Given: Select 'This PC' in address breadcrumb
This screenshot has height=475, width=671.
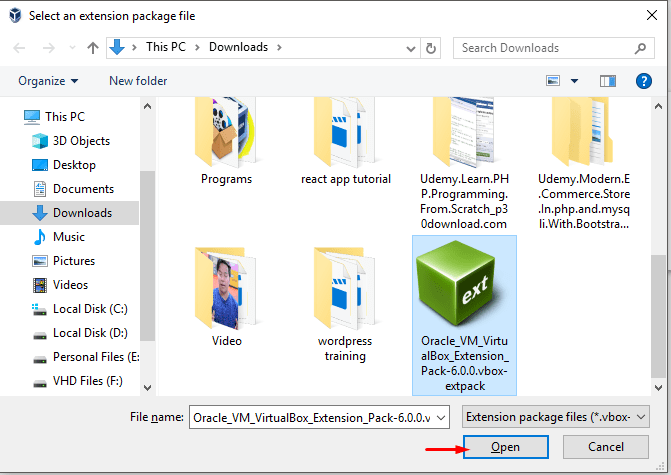Looking at the screenshot, I should (166, 47).
